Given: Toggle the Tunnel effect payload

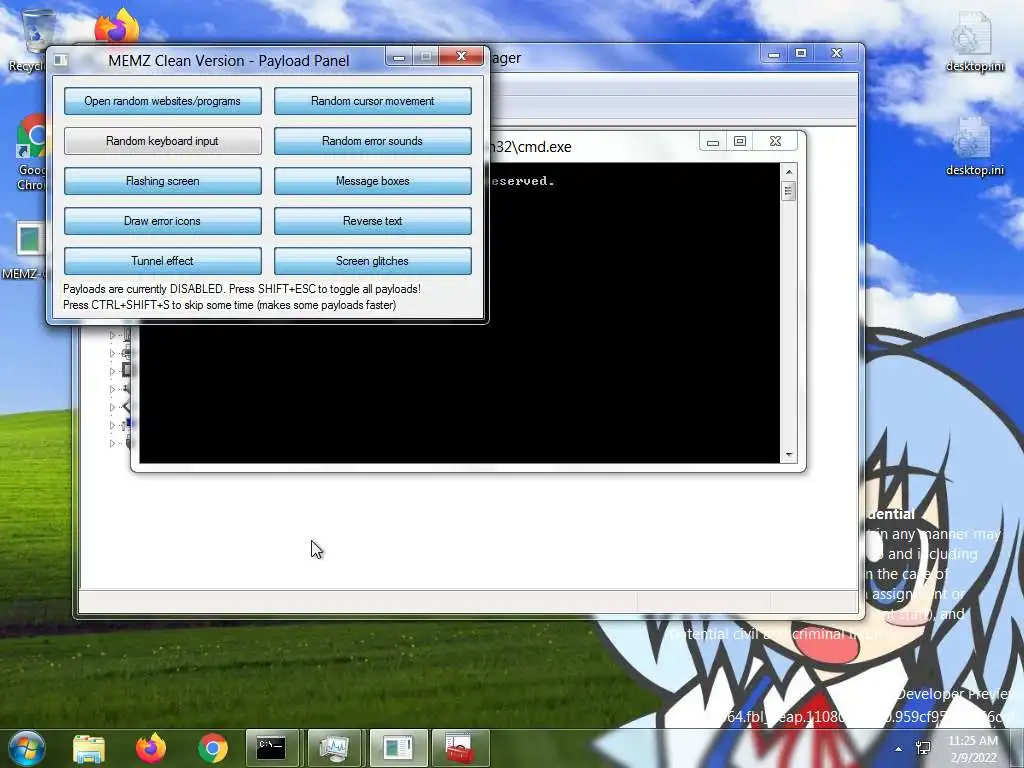Looking at the screenshot, I should (163, 261).
